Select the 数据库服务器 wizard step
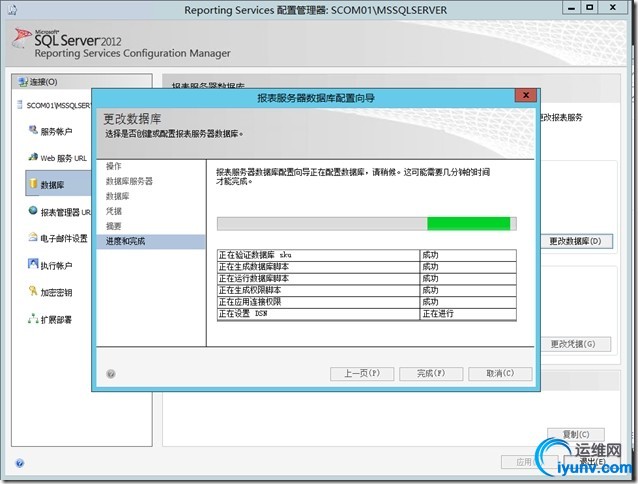The image size is (638, 484). pyautogui.click(x=129, y=181)
